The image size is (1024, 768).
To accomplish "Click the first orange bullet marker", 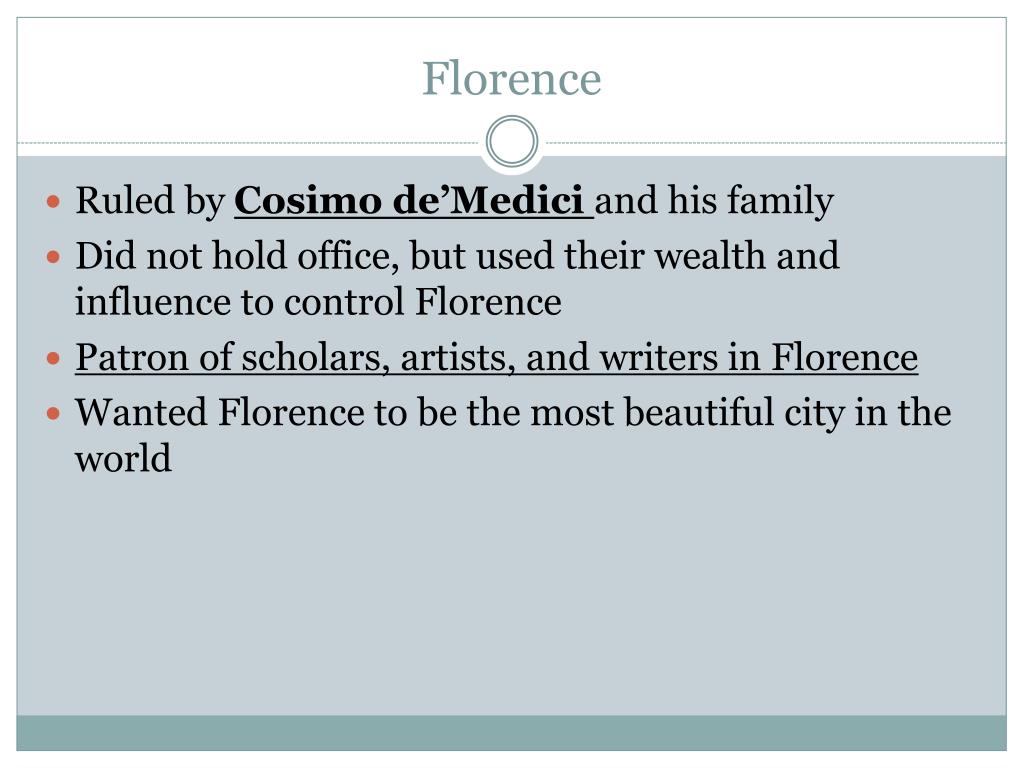I will click(x=54, y=201).
